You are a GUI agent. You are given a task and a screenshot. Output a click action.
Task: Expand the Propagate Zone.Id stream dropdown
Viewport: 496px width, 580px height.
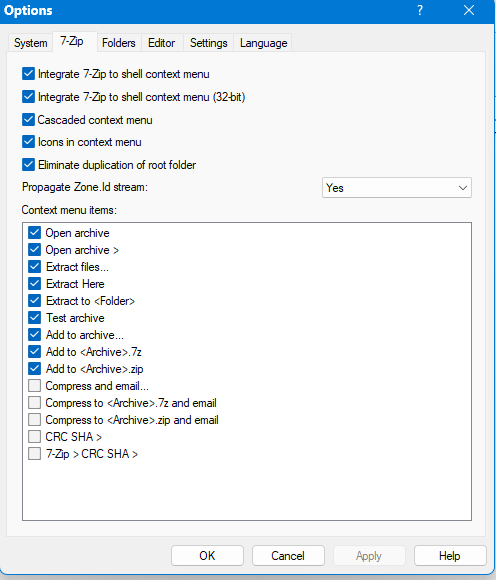(397, 188)
